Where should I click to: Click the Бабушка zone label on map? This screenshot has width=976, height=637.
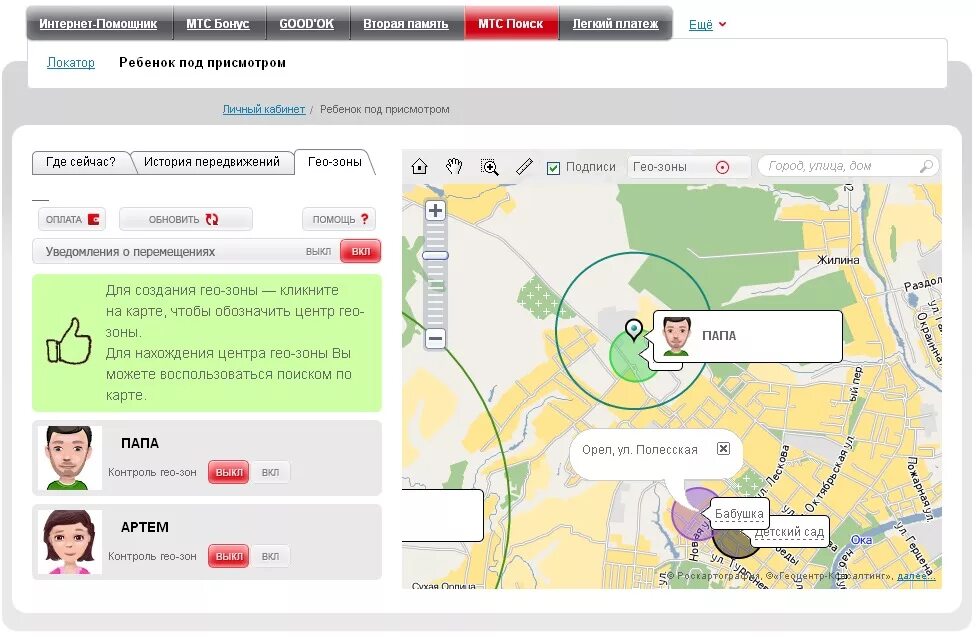pyautogui.click(x=739, y=514)
